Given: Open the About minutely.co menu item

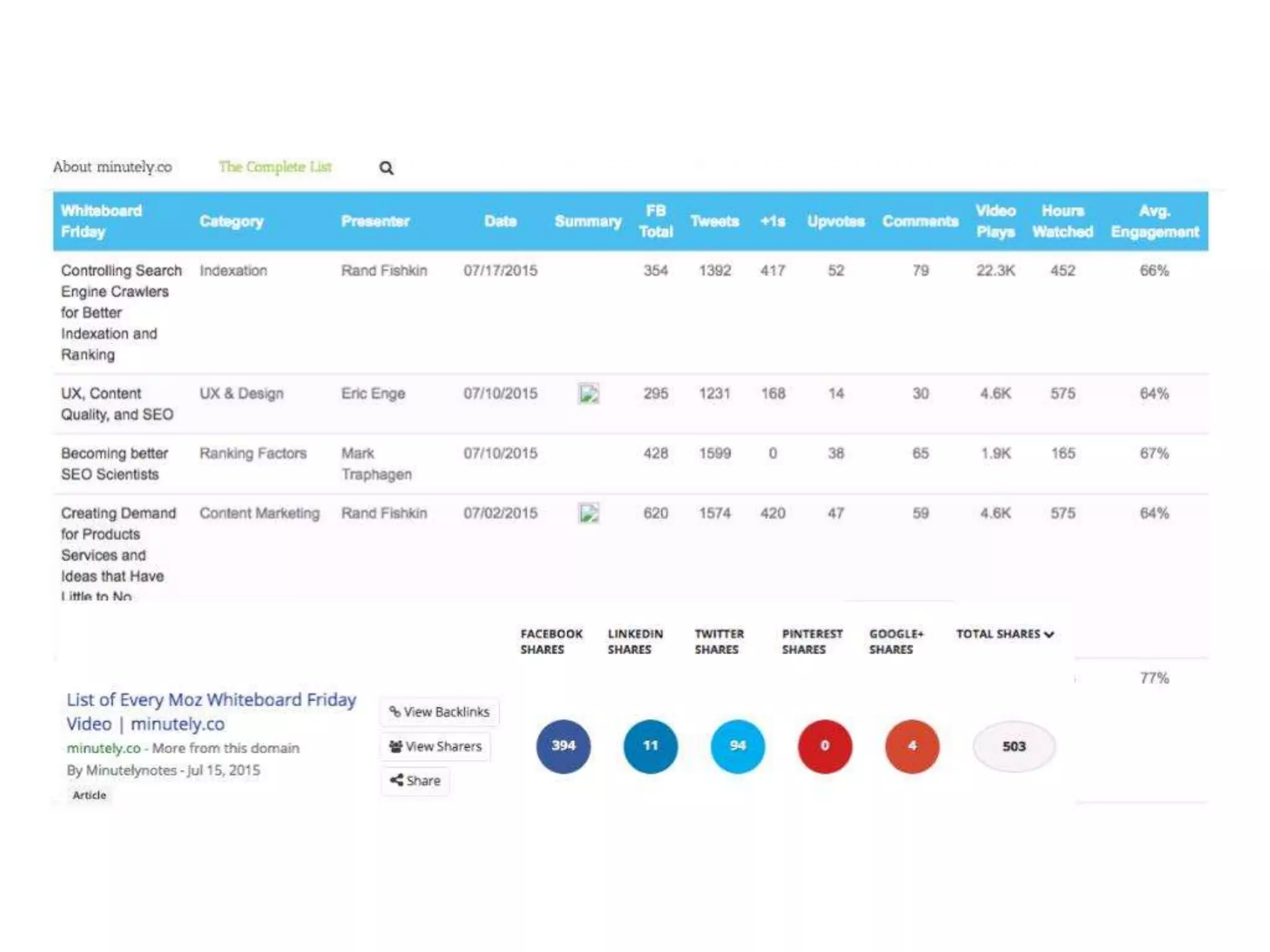Looking at the screenshot, I should click(112, 167).
